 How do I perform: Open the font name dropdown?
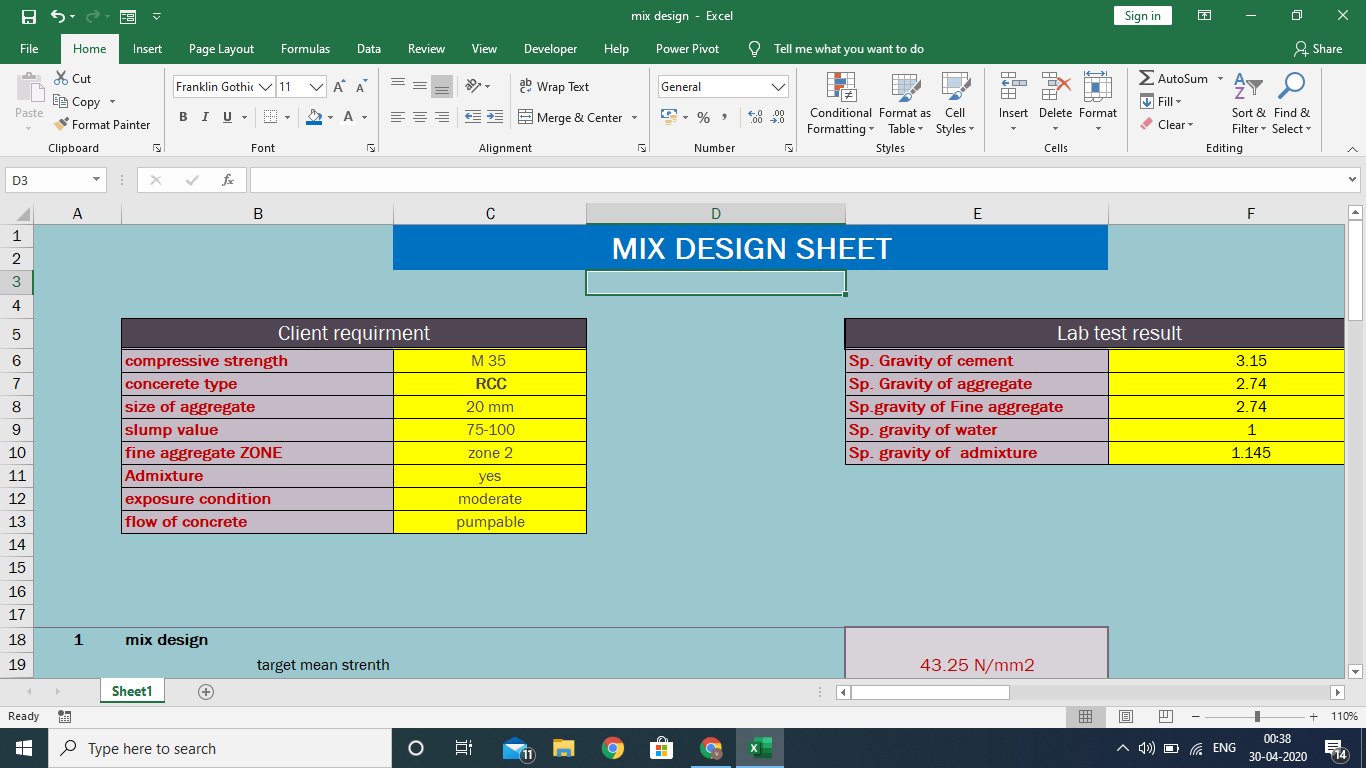point(265,86)
